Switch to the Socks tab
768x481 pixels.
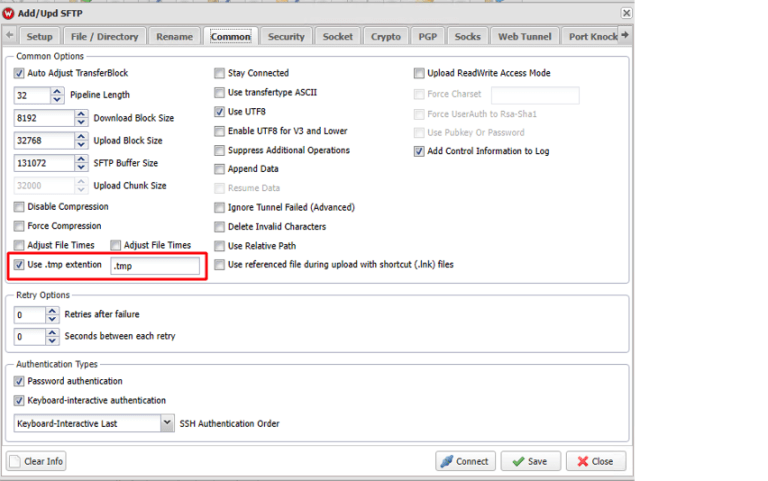tap(467, 36)
